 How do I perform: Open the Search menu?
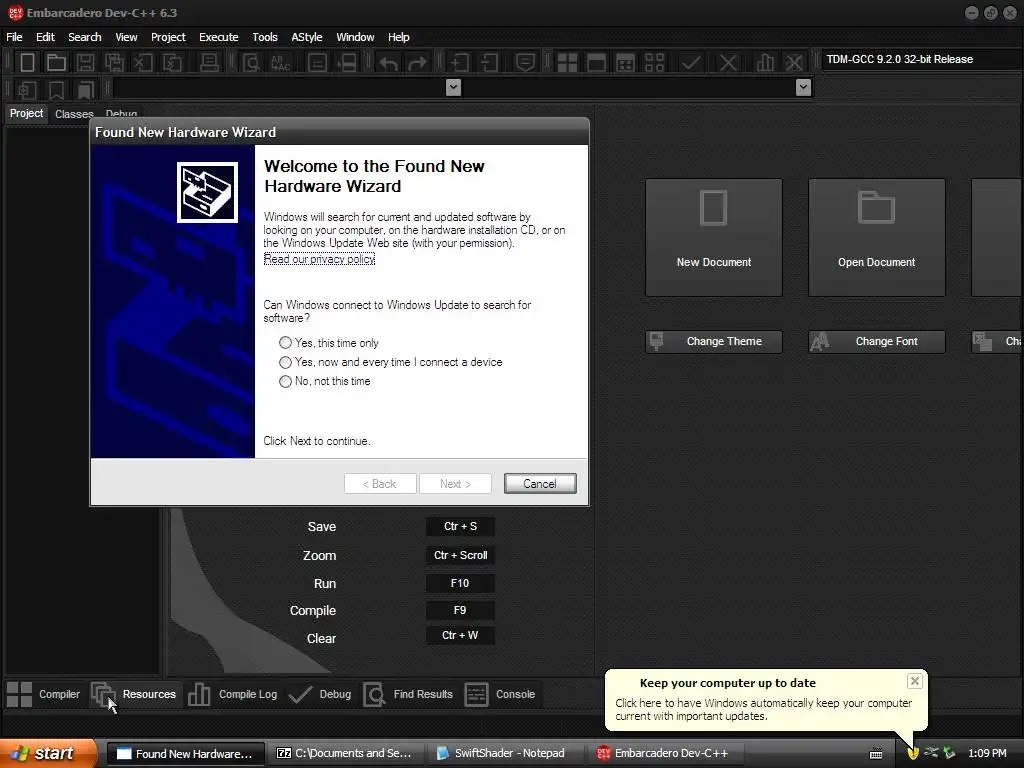[x=85, y=37]
